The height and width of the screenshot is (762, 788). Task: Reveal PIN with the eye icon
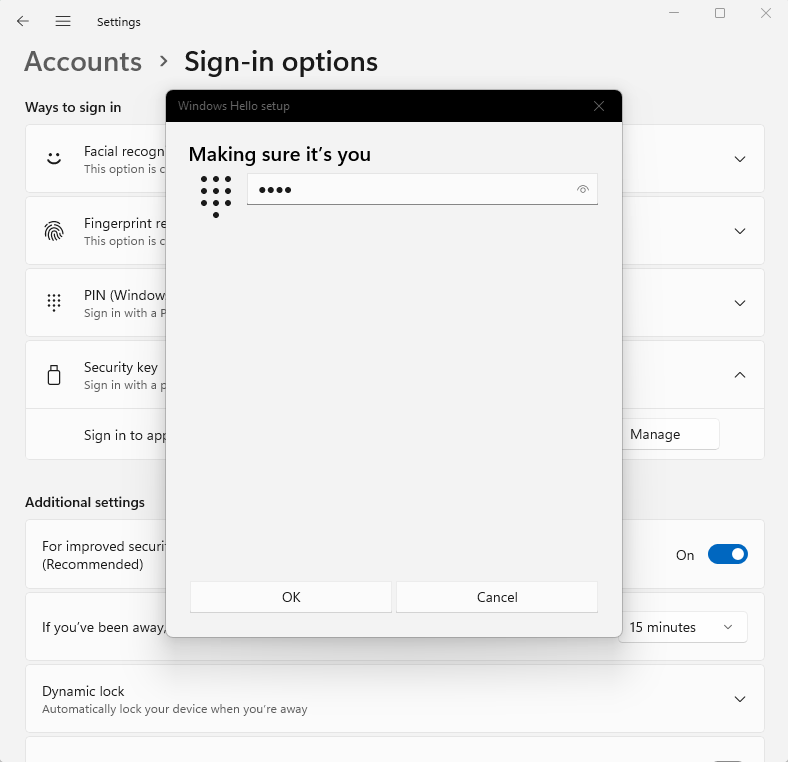tap(582, 189)
